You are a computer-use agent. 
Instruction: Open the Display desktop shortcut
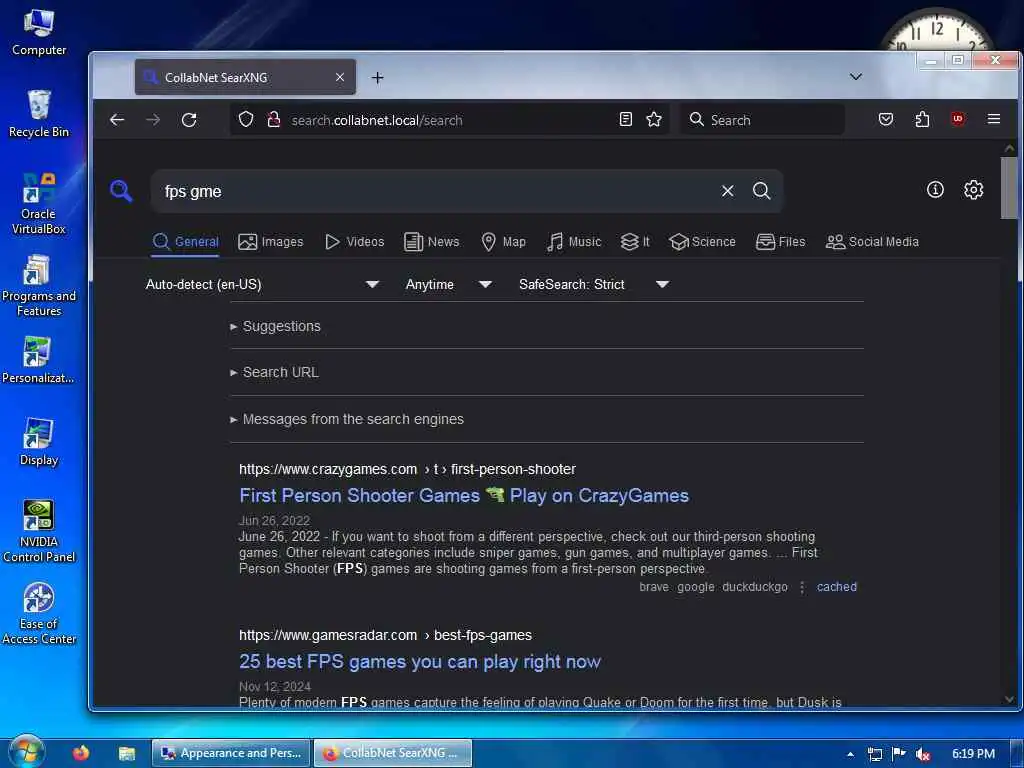pyautogui.click(x=39, y=442)
